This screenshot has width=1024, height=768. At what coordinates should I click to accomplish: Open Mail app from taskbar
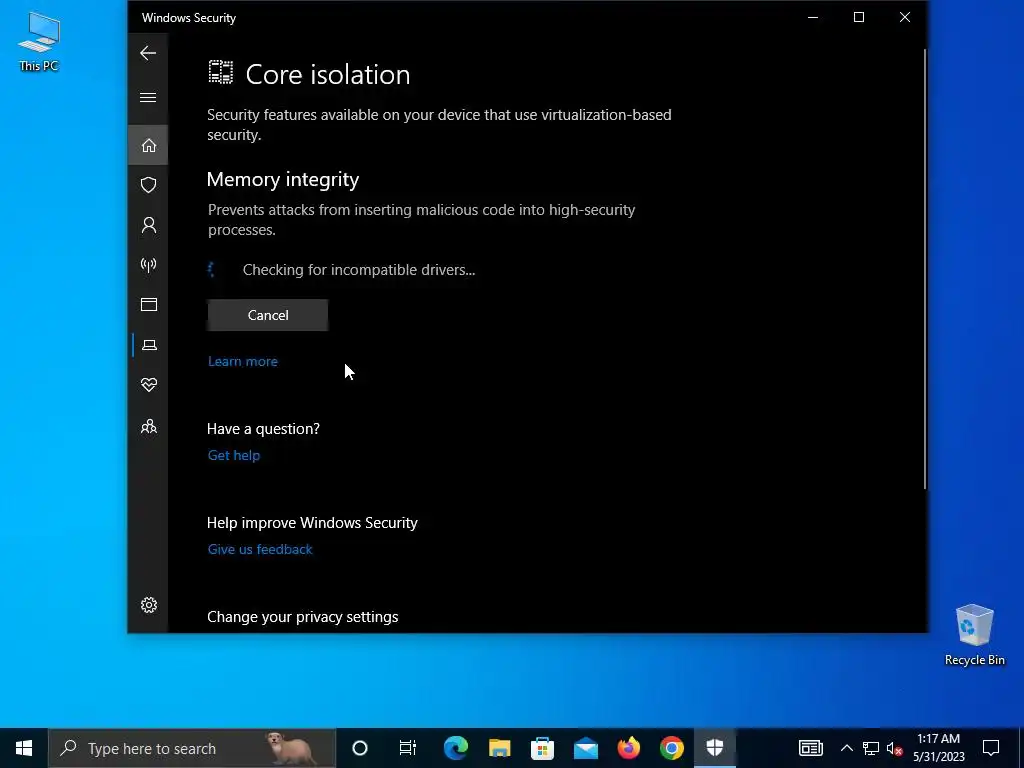(x=586, y=748)
